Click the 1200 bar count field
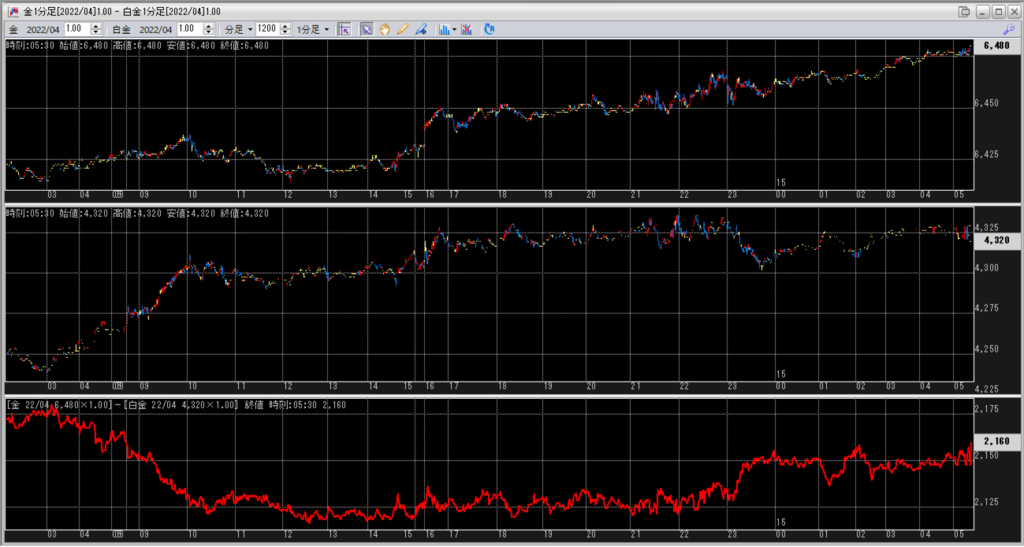 (267, 29)
